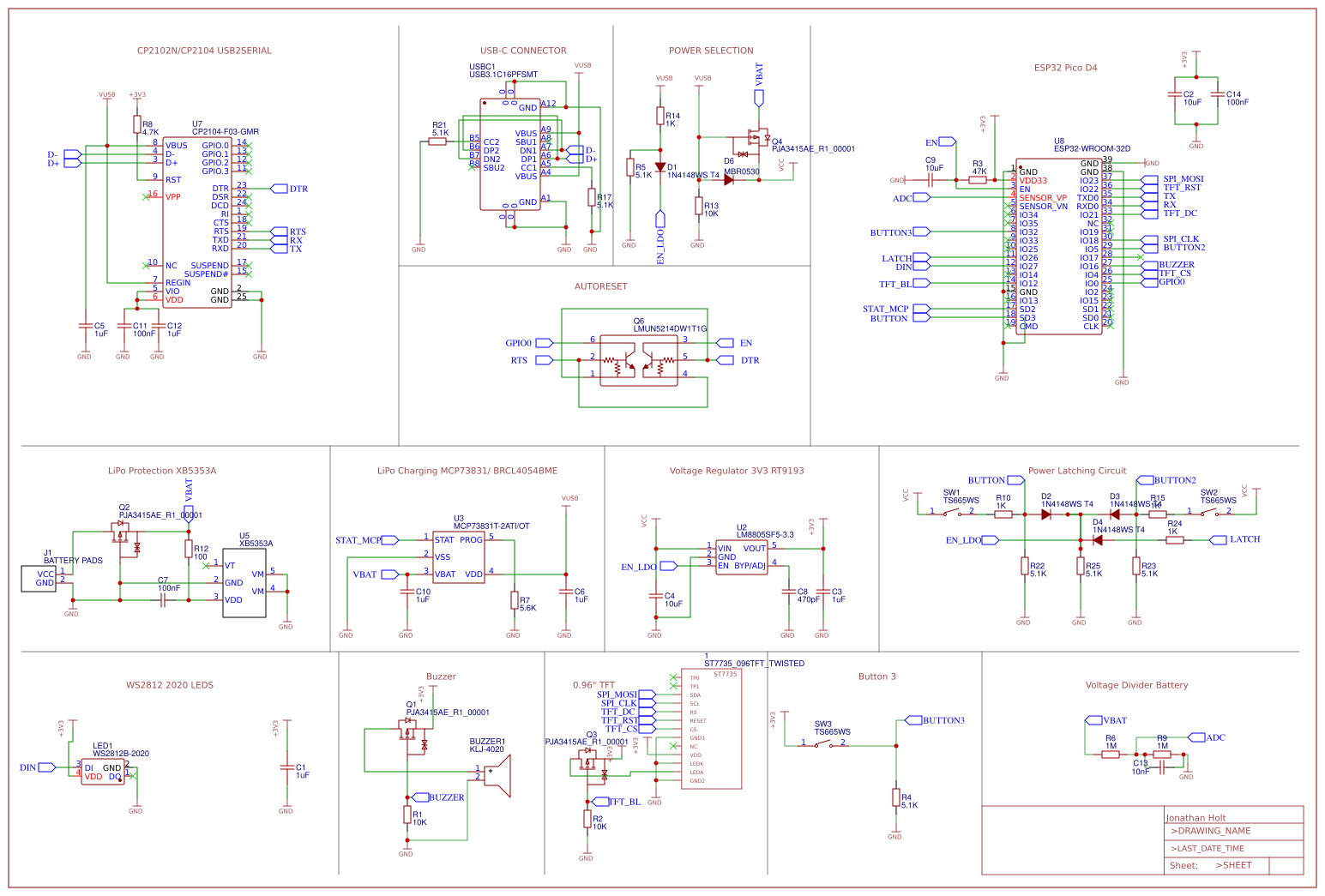Viewport: 1325px width, 896px height.
Task: Click the CP2104-F03-GMR chip symbol U7
Action: (x=197, y=223)
